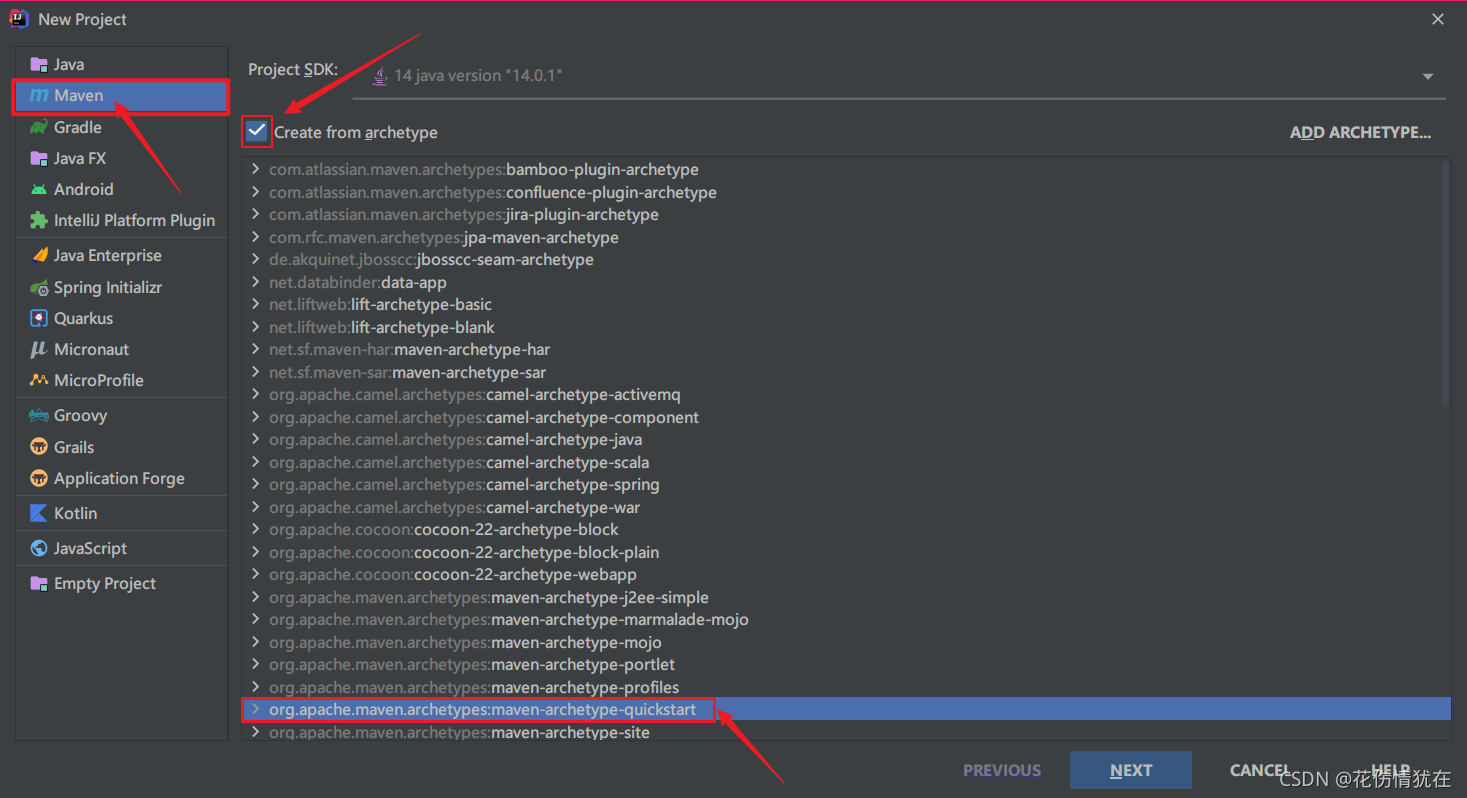
Task: Select maven-archetype-site row
Action: point(846,732)
